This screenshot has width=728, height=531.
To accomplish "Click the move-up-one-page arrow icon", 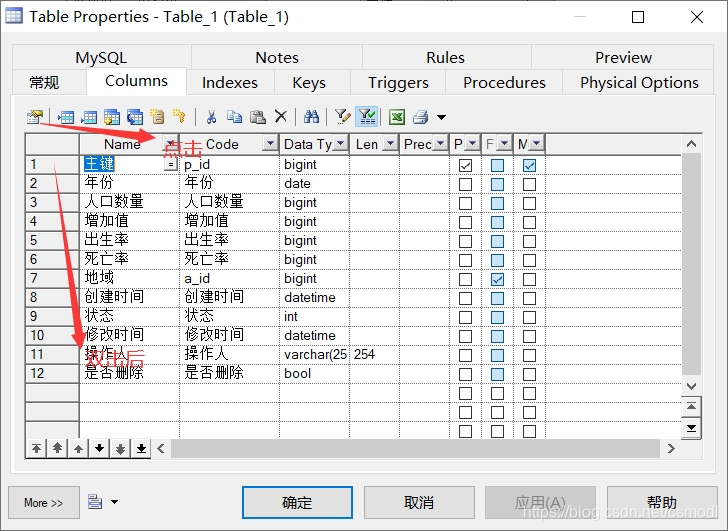I will click(57, 448).
